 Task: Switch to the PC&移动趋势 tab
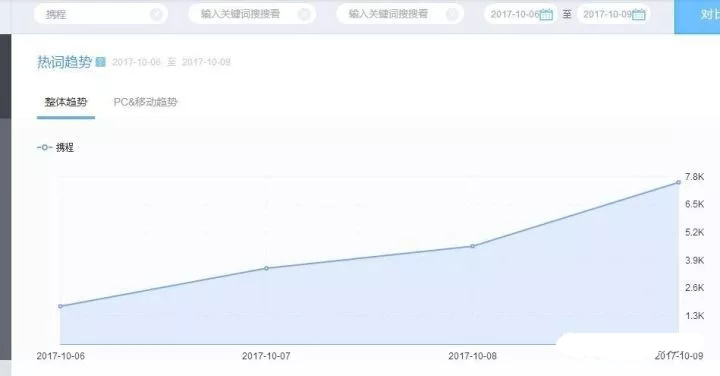145,102
